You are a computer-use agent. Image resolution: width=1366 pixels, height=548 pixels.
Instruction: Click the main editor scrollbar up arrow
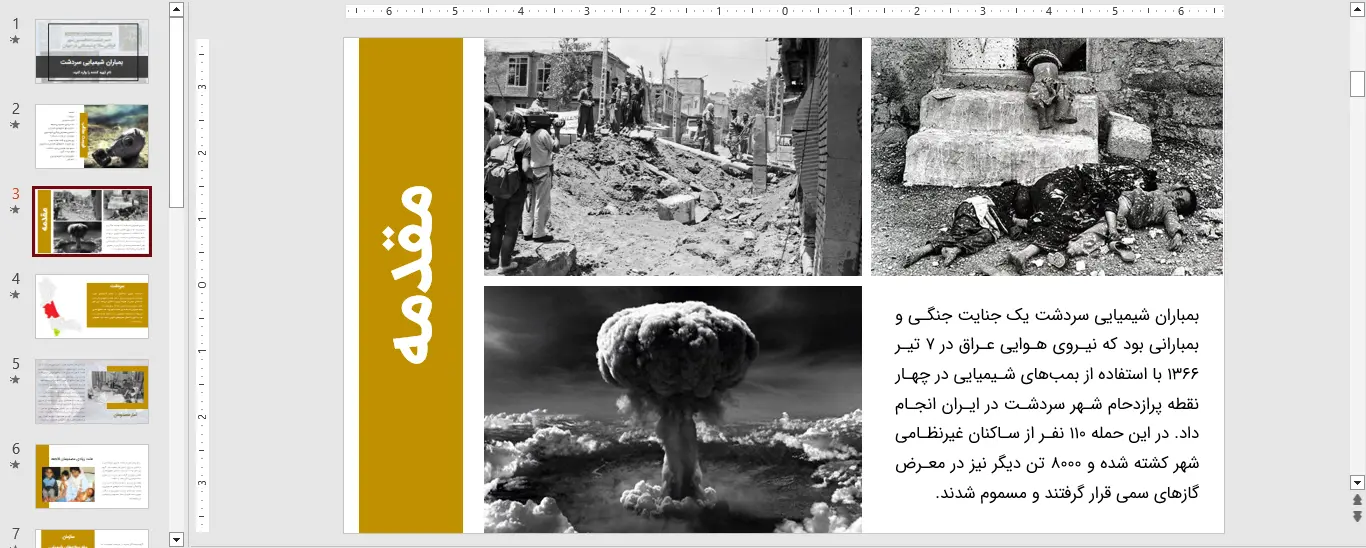tap(1357, 9)
